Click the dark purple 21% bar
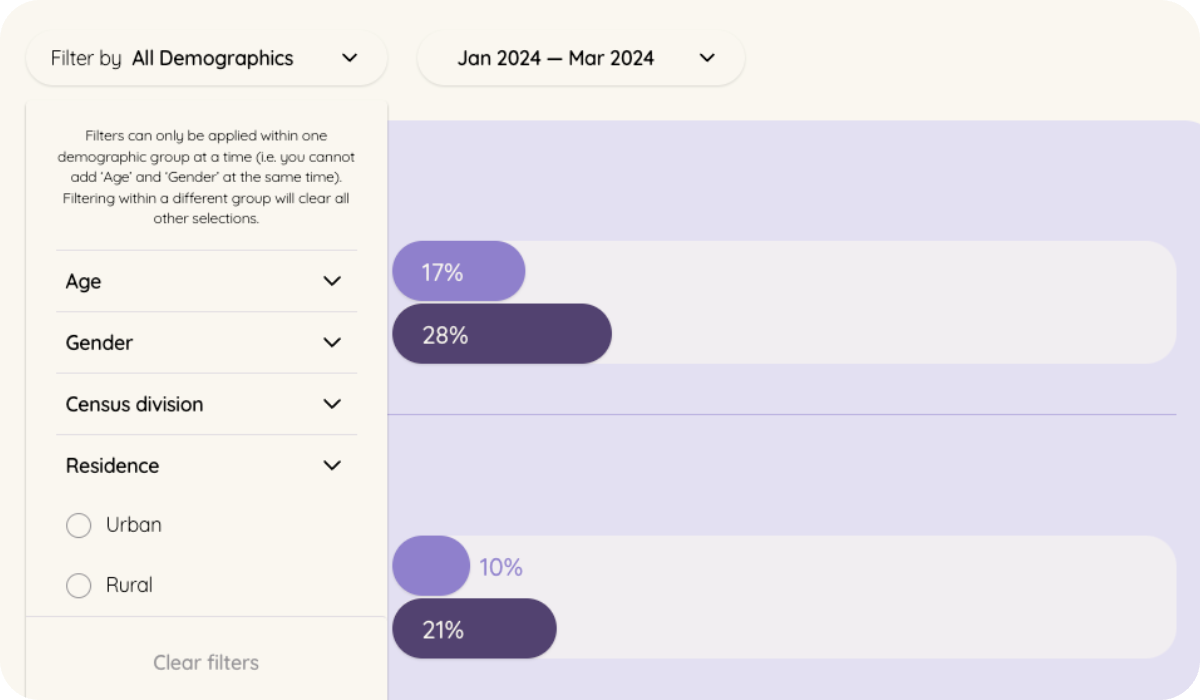 tap(474, 629)
